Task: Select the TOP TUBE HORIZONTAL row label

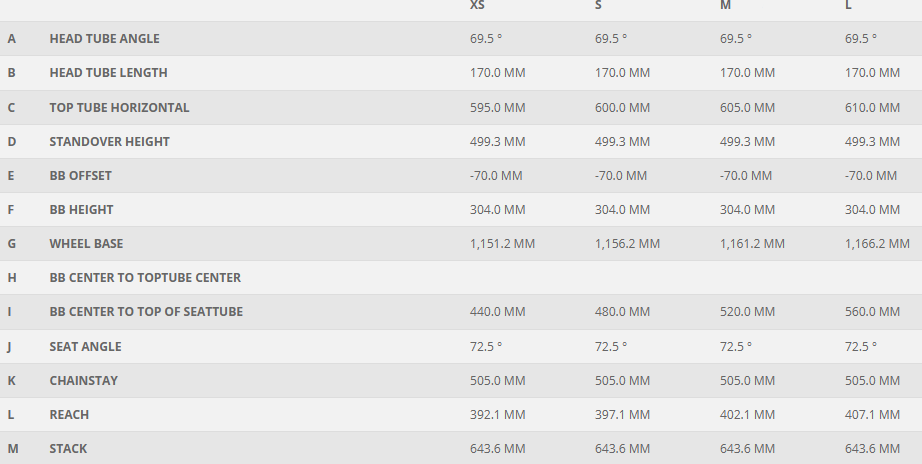Action: point(119,107)
